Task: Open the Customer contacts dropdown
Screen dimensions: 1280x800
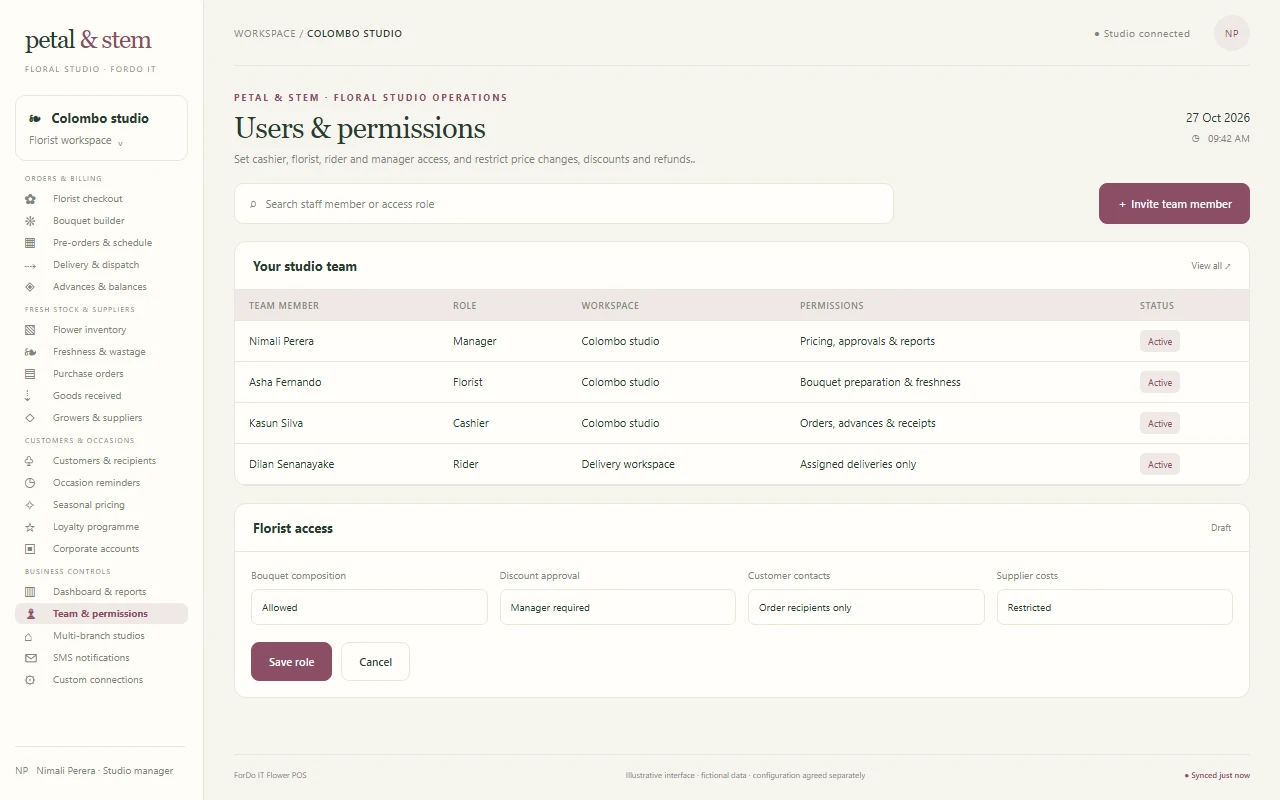Action: pyautogui.click(x=866, y=607)
